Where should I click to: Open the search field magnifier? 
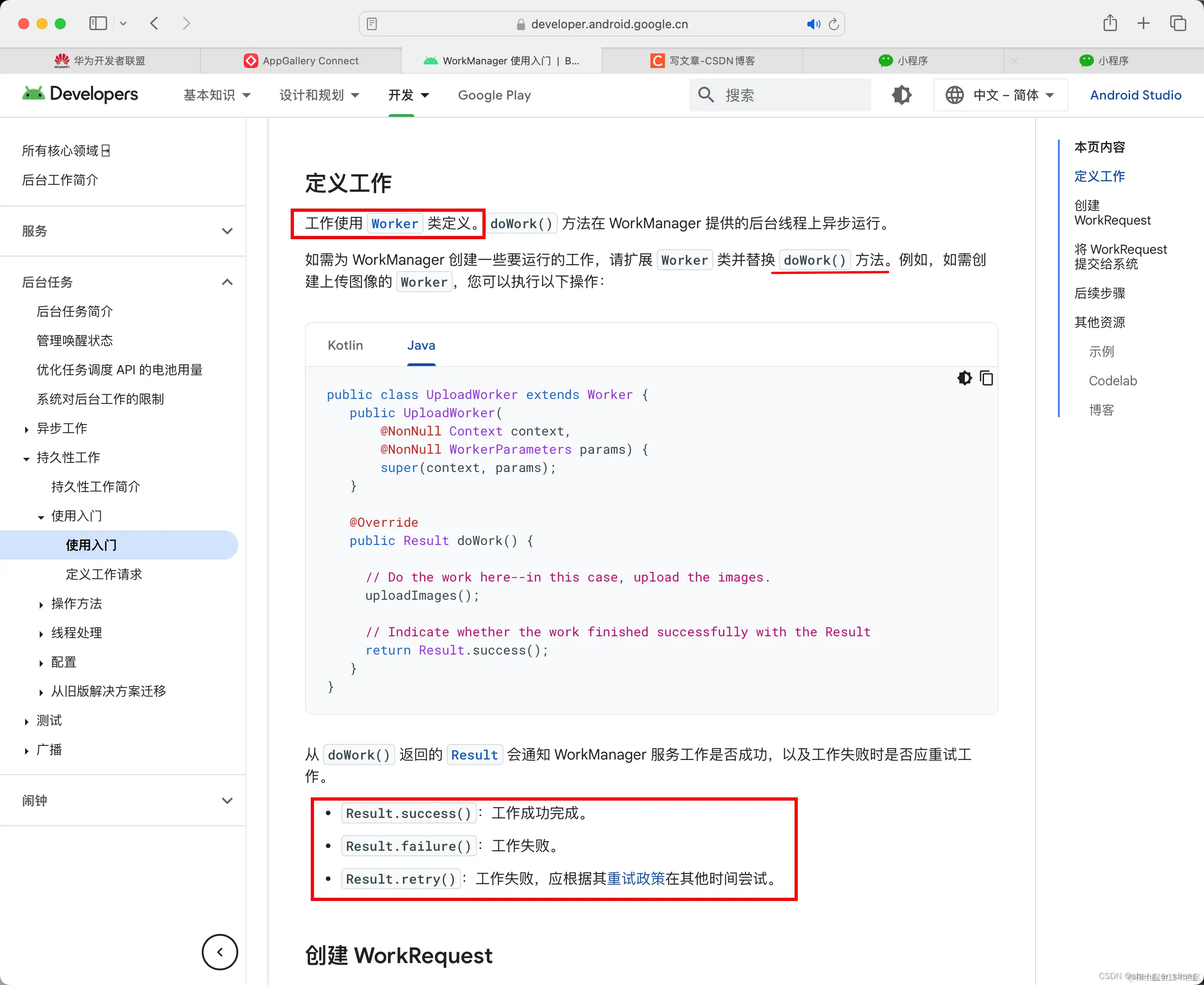705,95
